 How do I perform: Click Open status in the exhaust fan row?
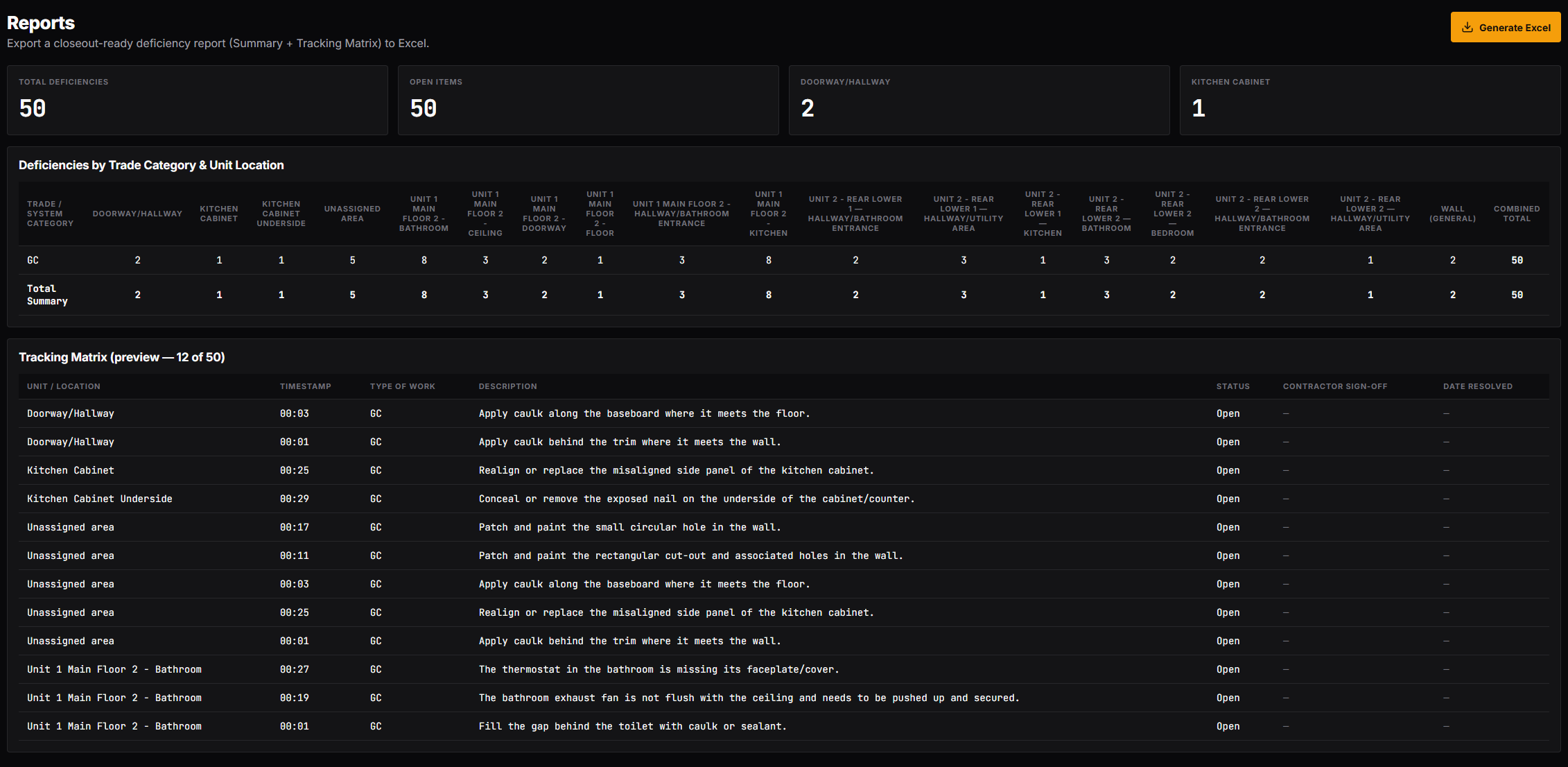tap(1228, 698)
